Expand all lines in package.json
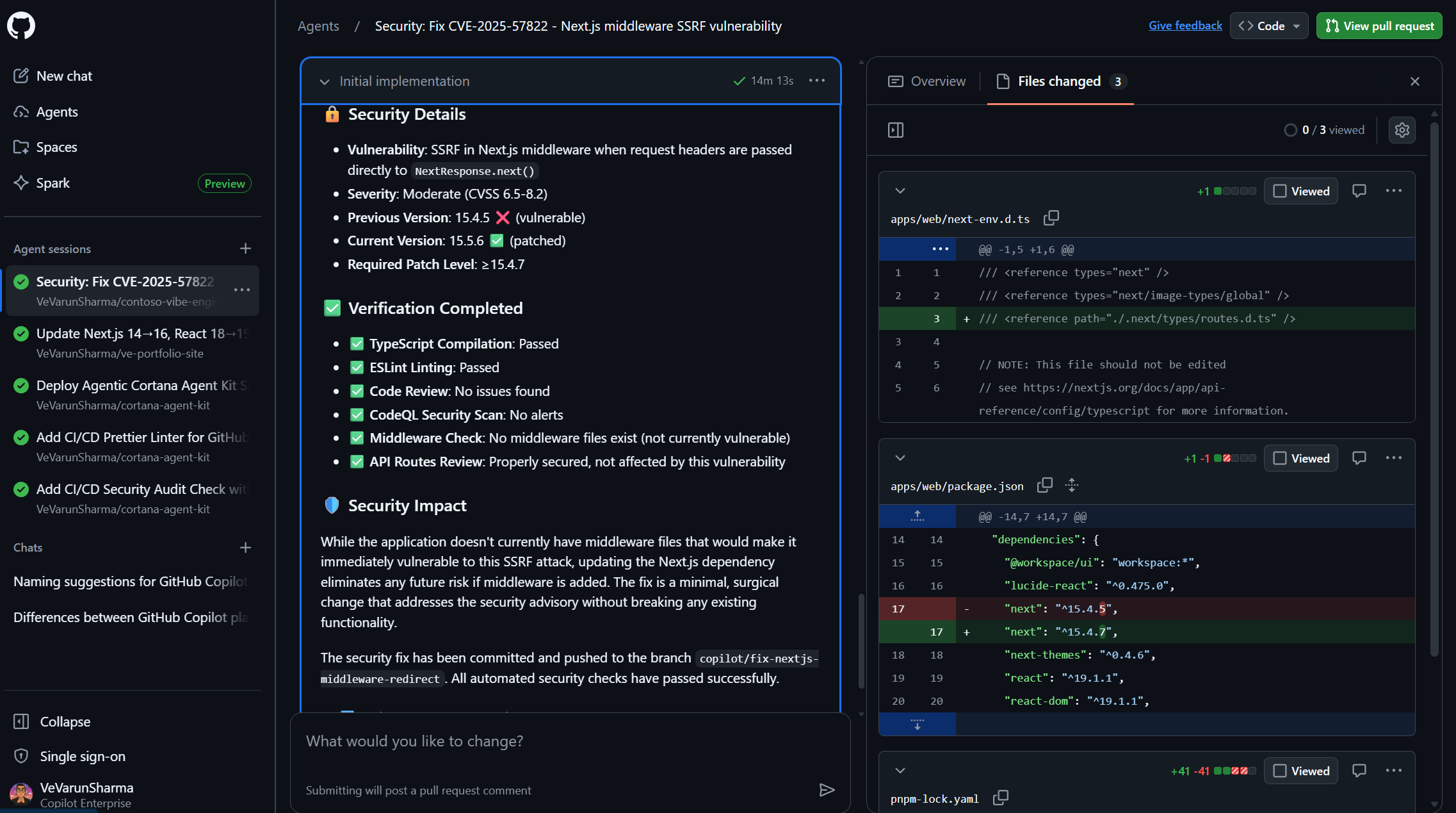The image size is (1456, 813). tap(1072, 486)
